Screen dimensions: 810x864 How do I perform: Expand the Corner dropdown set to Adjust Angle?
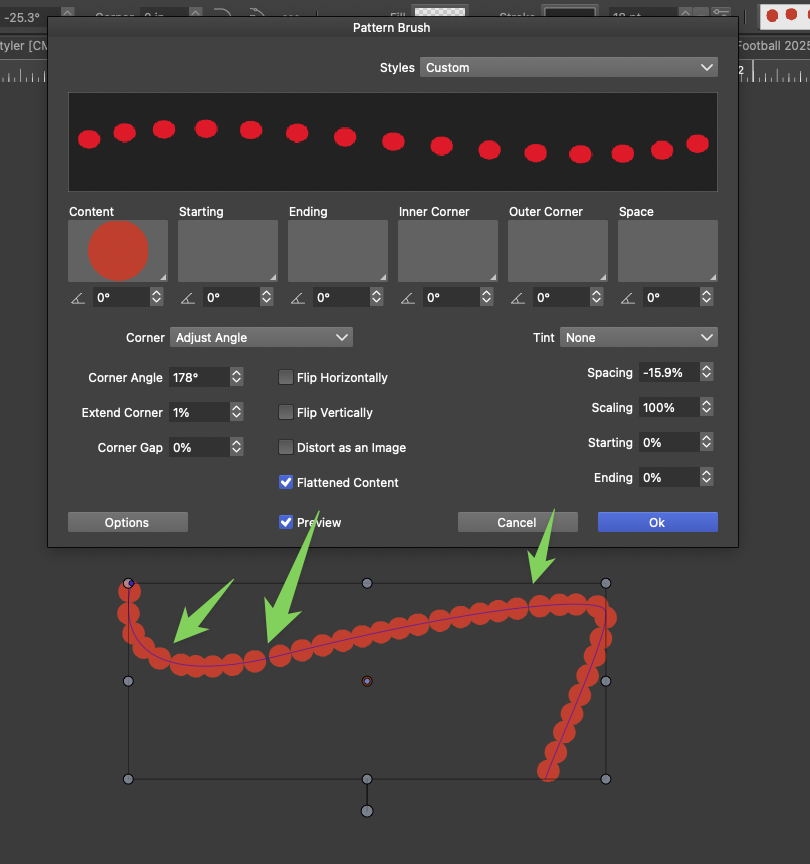coord(261,338)
